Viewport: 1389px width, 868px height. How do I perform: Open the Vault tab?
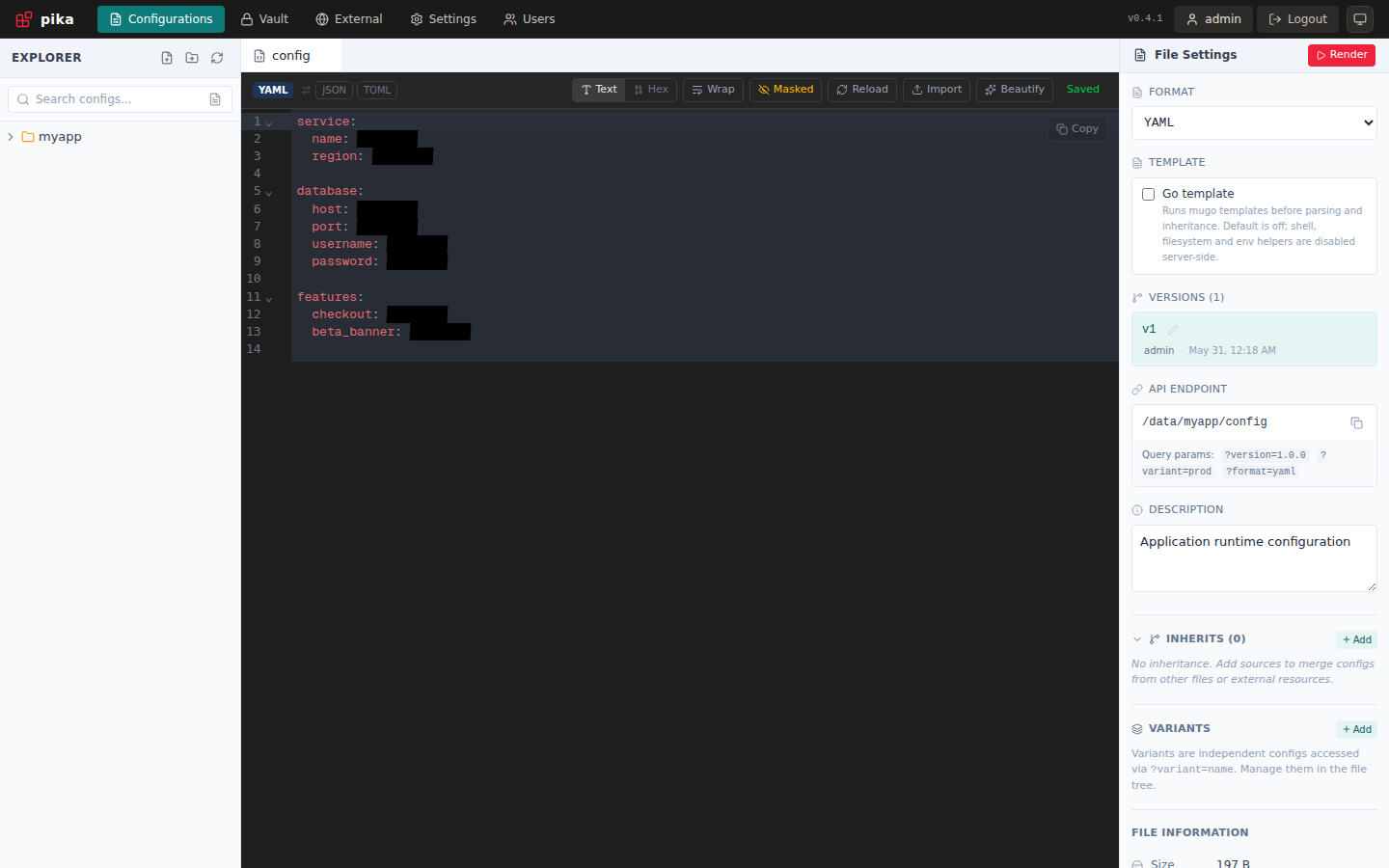point(264,19)
